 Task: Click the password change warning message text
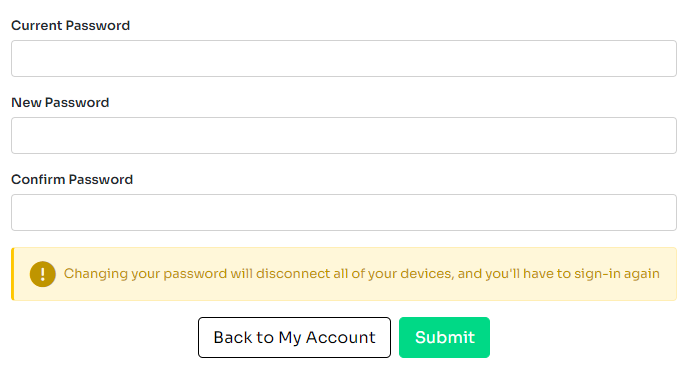362,274
